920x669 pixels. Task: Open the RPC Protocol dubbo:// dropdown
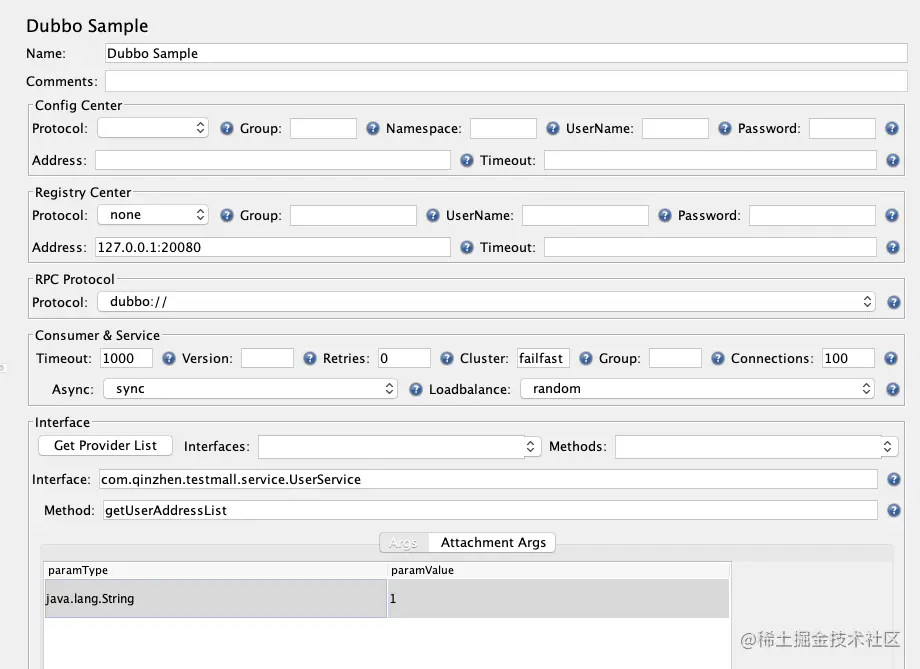point(486,301)
